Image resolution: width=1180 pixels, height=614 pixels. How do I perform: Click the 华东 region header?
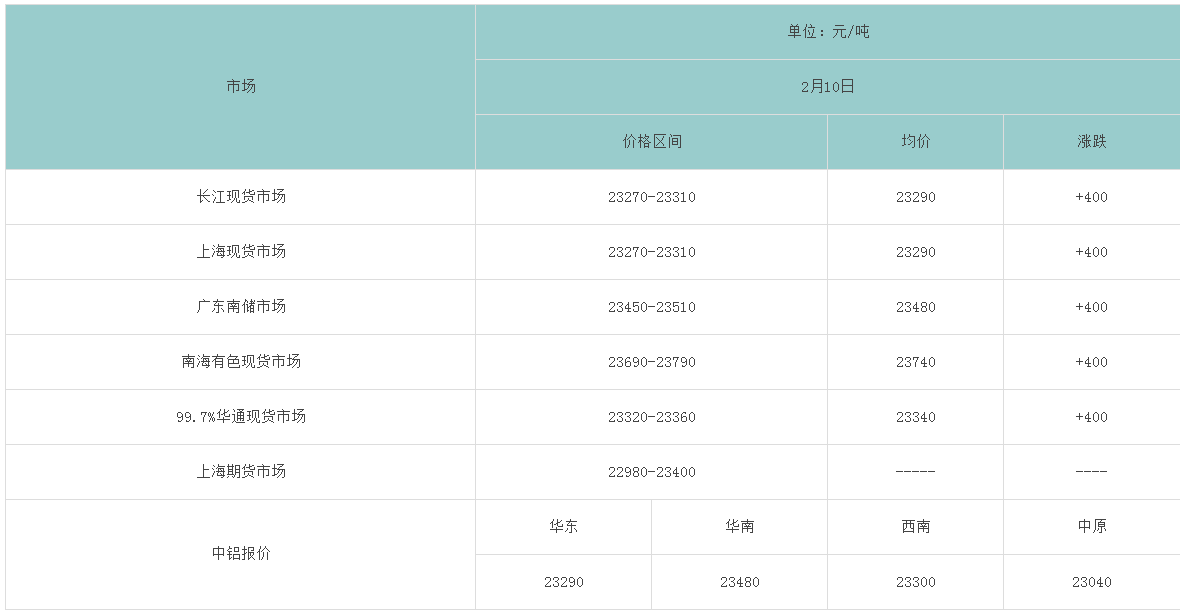coord(564,527)
